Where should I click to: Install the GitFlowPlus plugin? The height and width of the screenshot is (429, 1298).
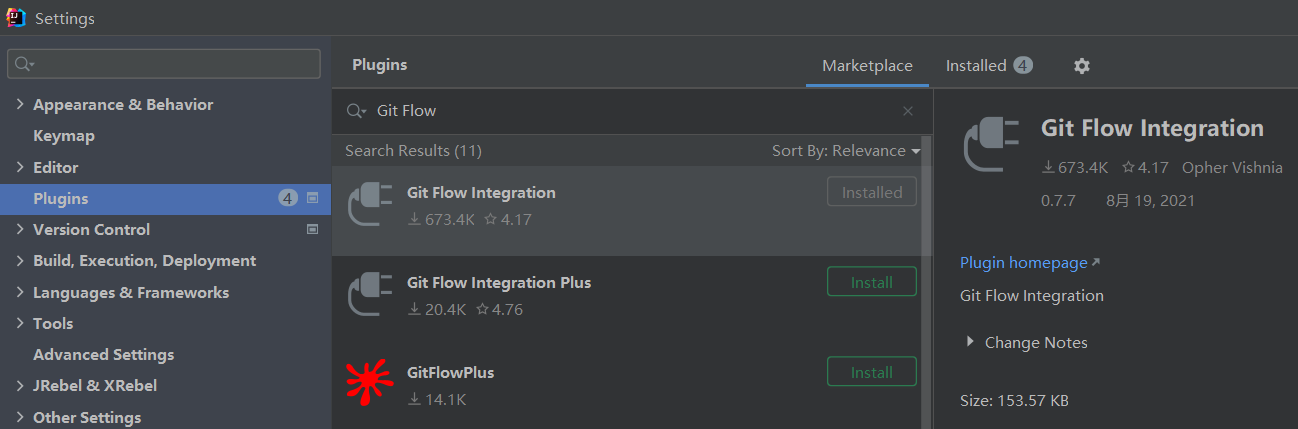pos(872,372)
